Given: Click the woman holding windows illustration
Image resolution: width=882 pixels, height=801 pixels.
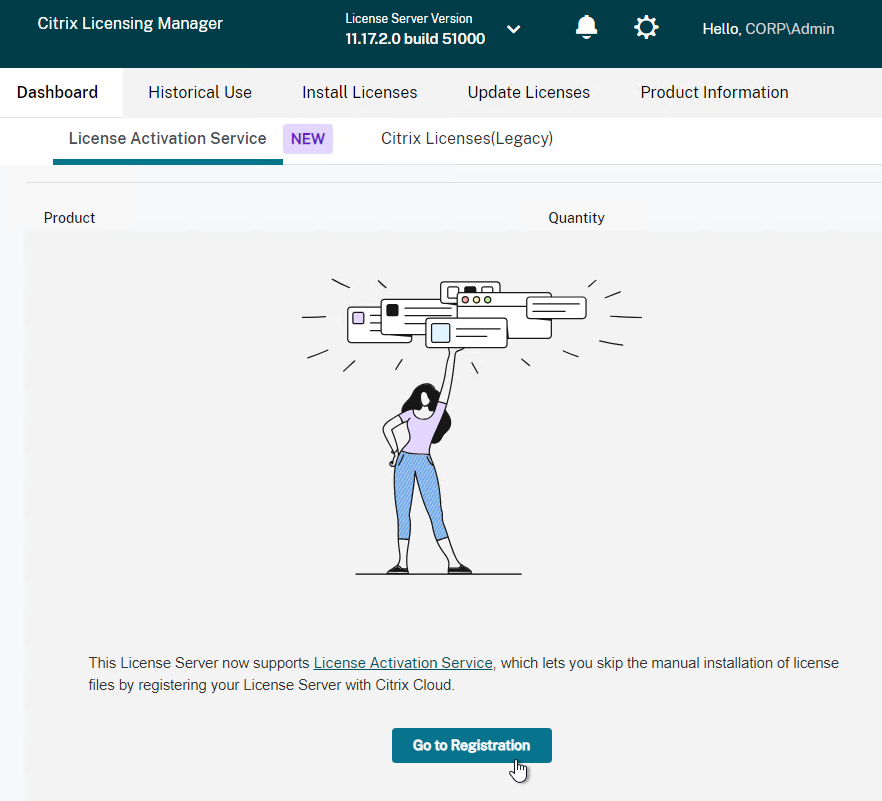Looking at the screenshot, I should tap(471, 426).
